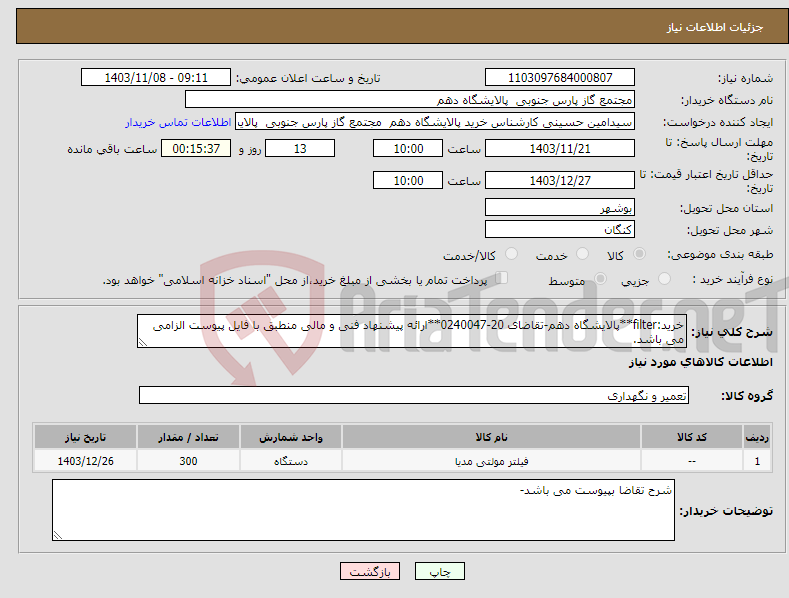Click the شماره نیاز number field

[x=560, y=78]
